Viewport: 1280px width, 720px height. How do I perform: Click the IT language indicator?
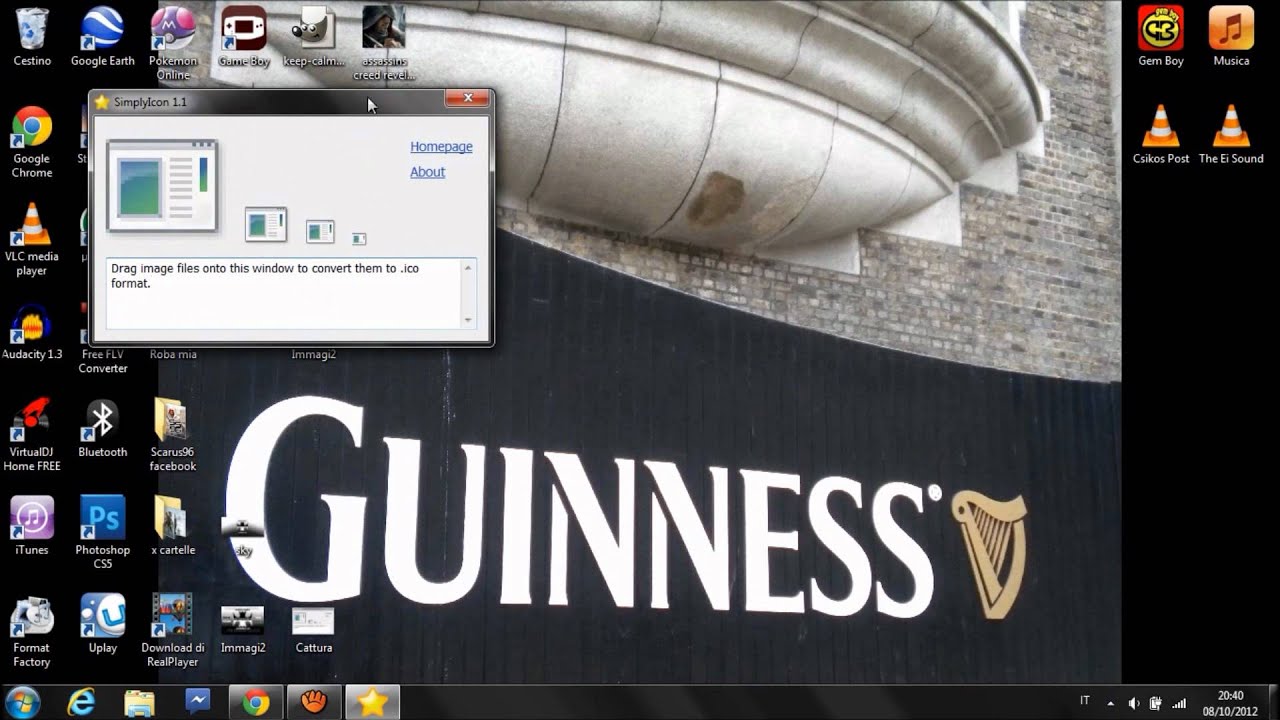(1085, 702)
